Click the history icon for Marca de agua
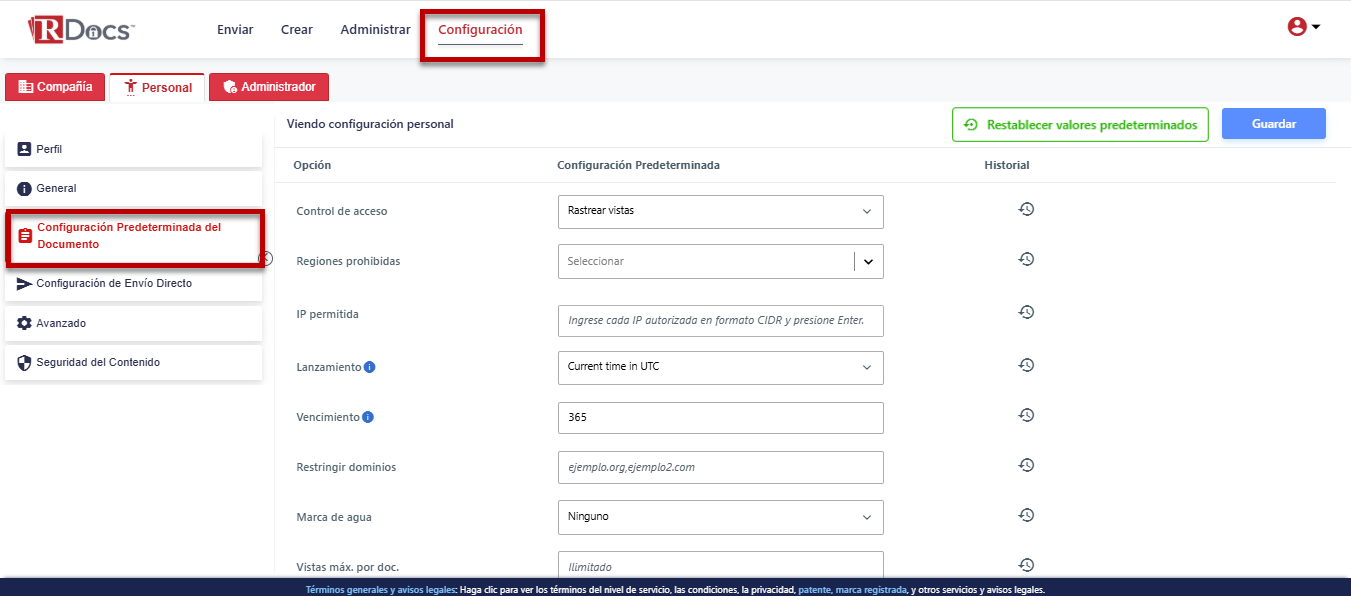 click(x=1026, y=515)
